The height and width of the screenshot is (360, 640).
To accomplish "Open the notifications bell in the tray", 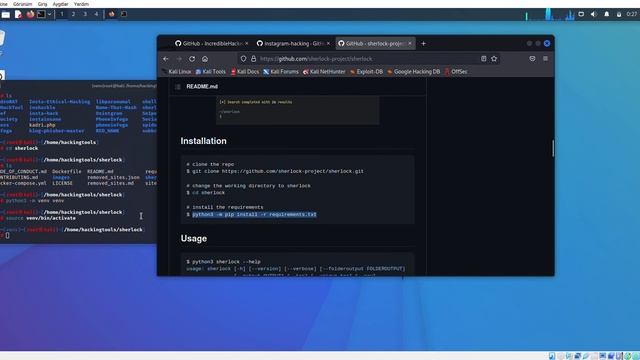I will pyautogui.click(x=607, y=14).
